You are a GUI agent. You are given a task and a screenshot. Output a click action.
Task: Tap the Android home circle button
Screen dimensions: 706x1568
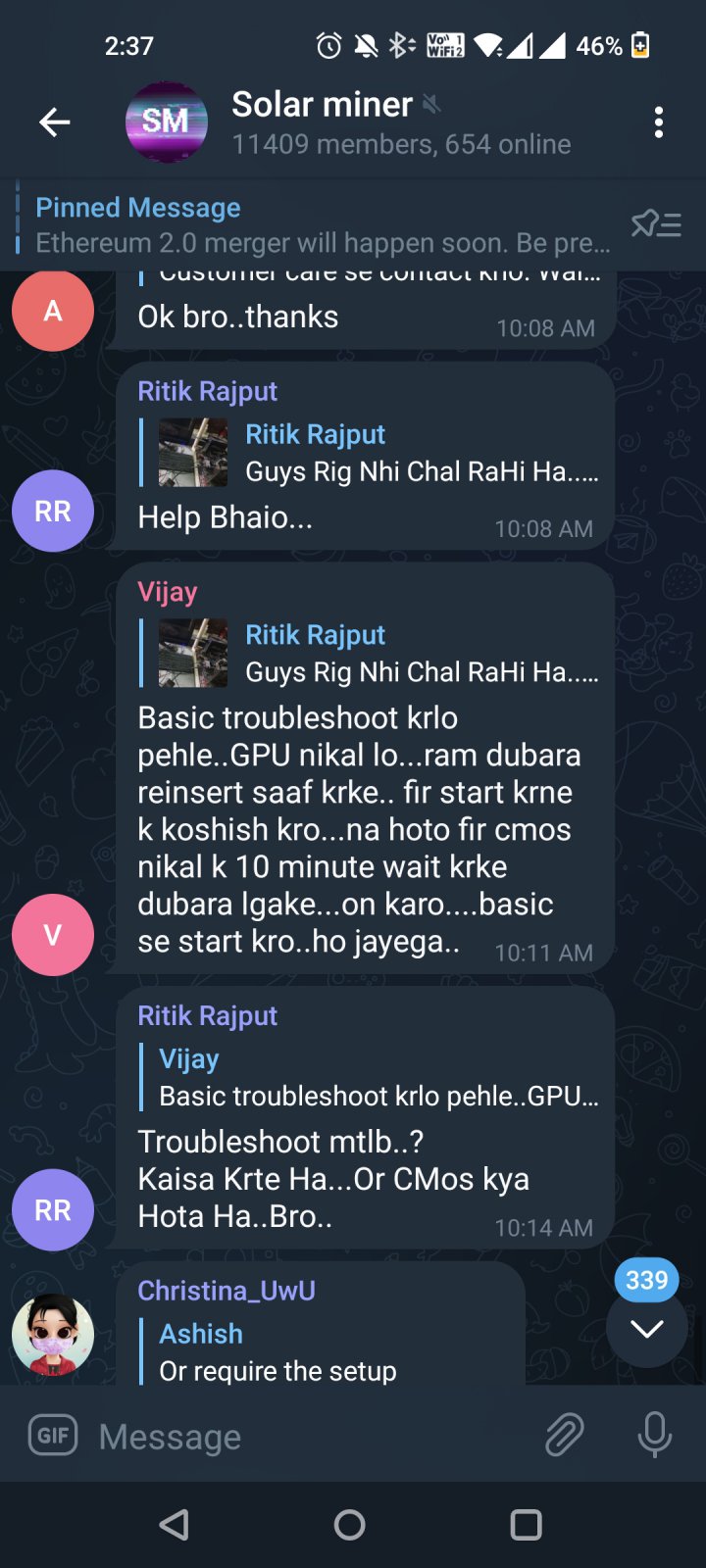[x=350, y=1524]
